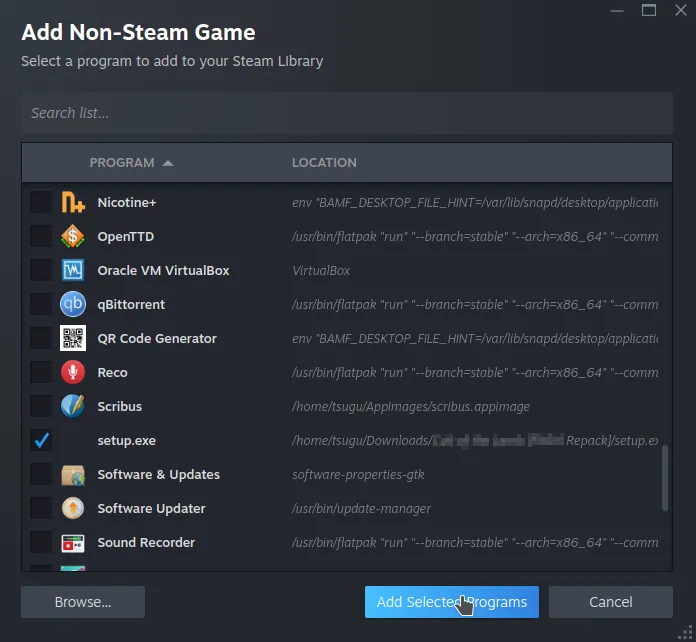Select the Software Updater name
This screenshot has width=696, height=642.
tap(151, 509)
